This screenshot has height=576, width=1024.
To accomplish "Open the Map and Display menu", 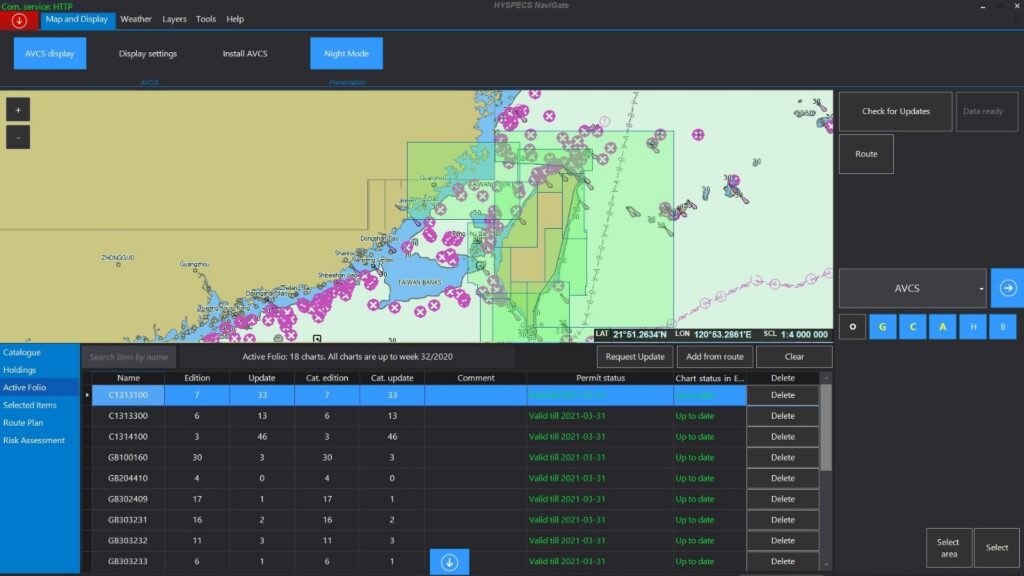I will (x=76, y=20).
